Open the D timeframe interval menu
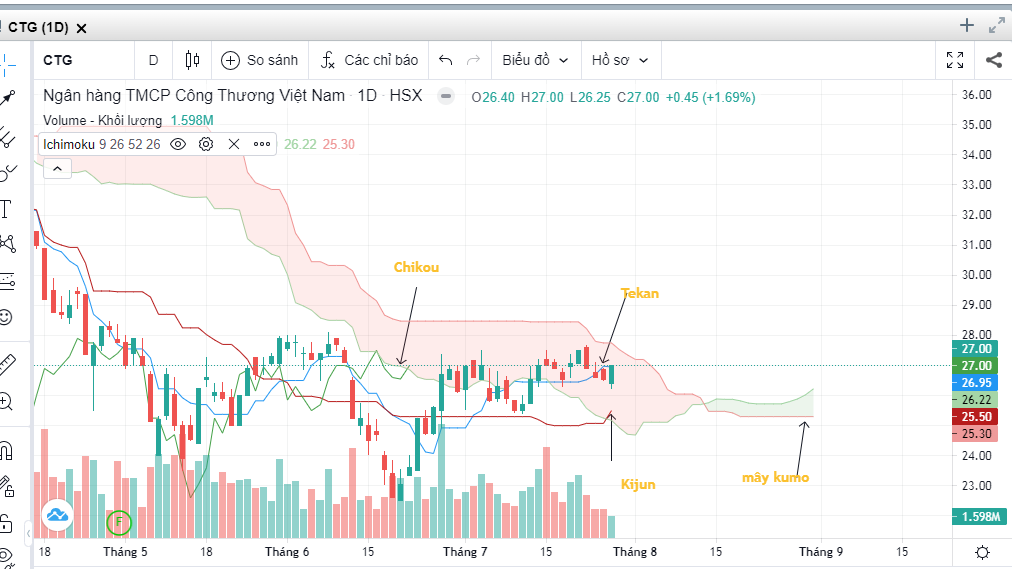Screen dimensions: 1012x569 coord(153,60)
